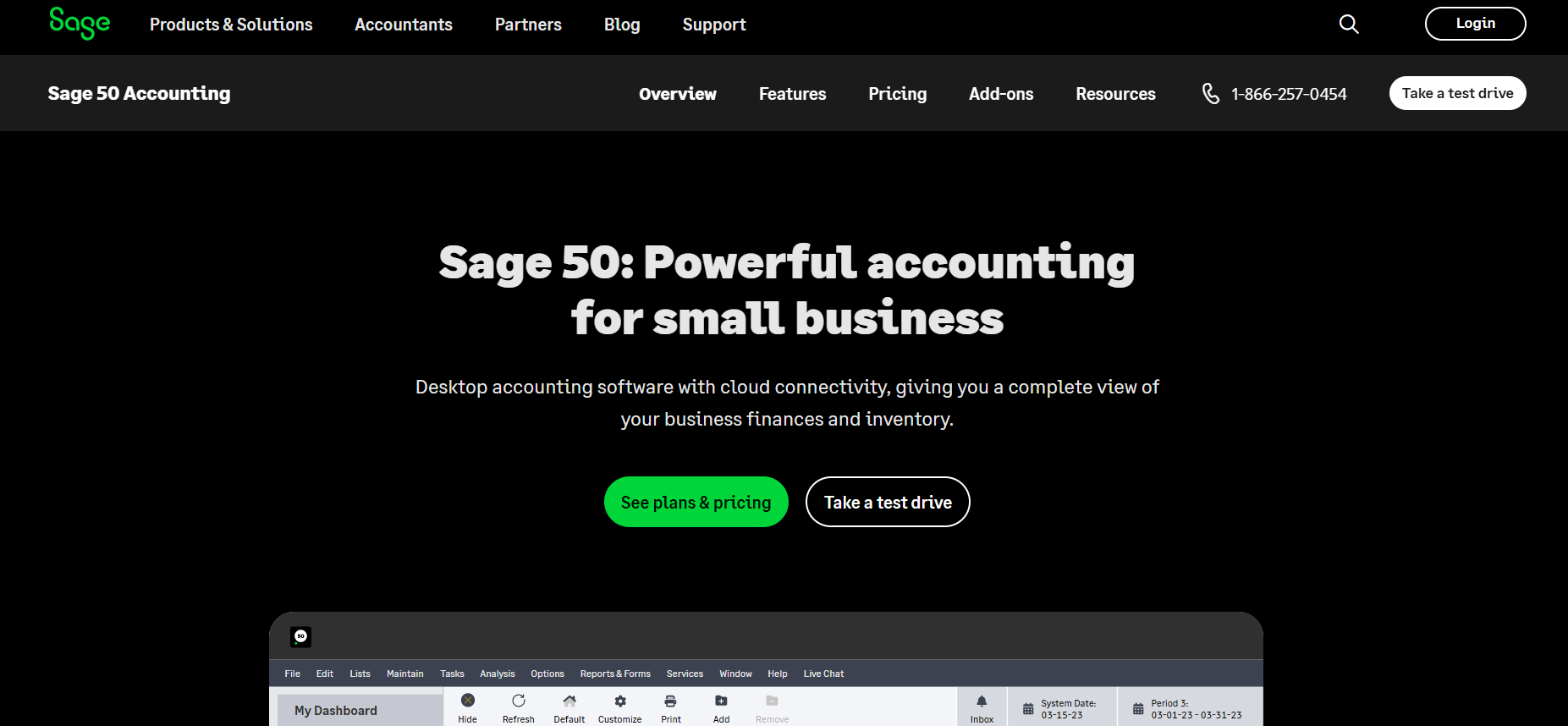Click the Sage 50 headline text
The image size is (1568, 726).
(x=787, y=289)
